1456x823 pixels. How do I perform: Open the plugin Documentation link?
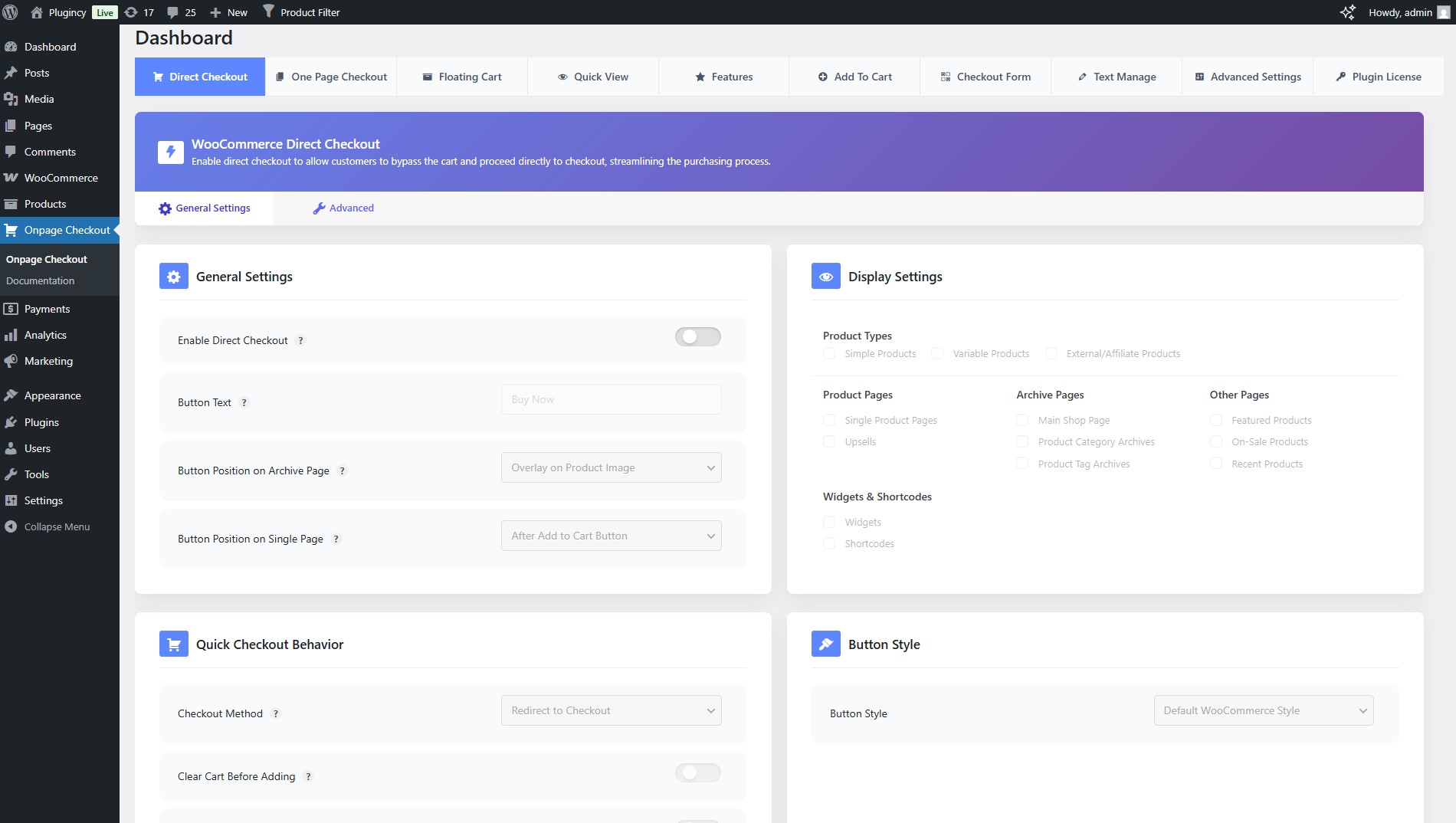pyautogui.click(x=41, y=280)
